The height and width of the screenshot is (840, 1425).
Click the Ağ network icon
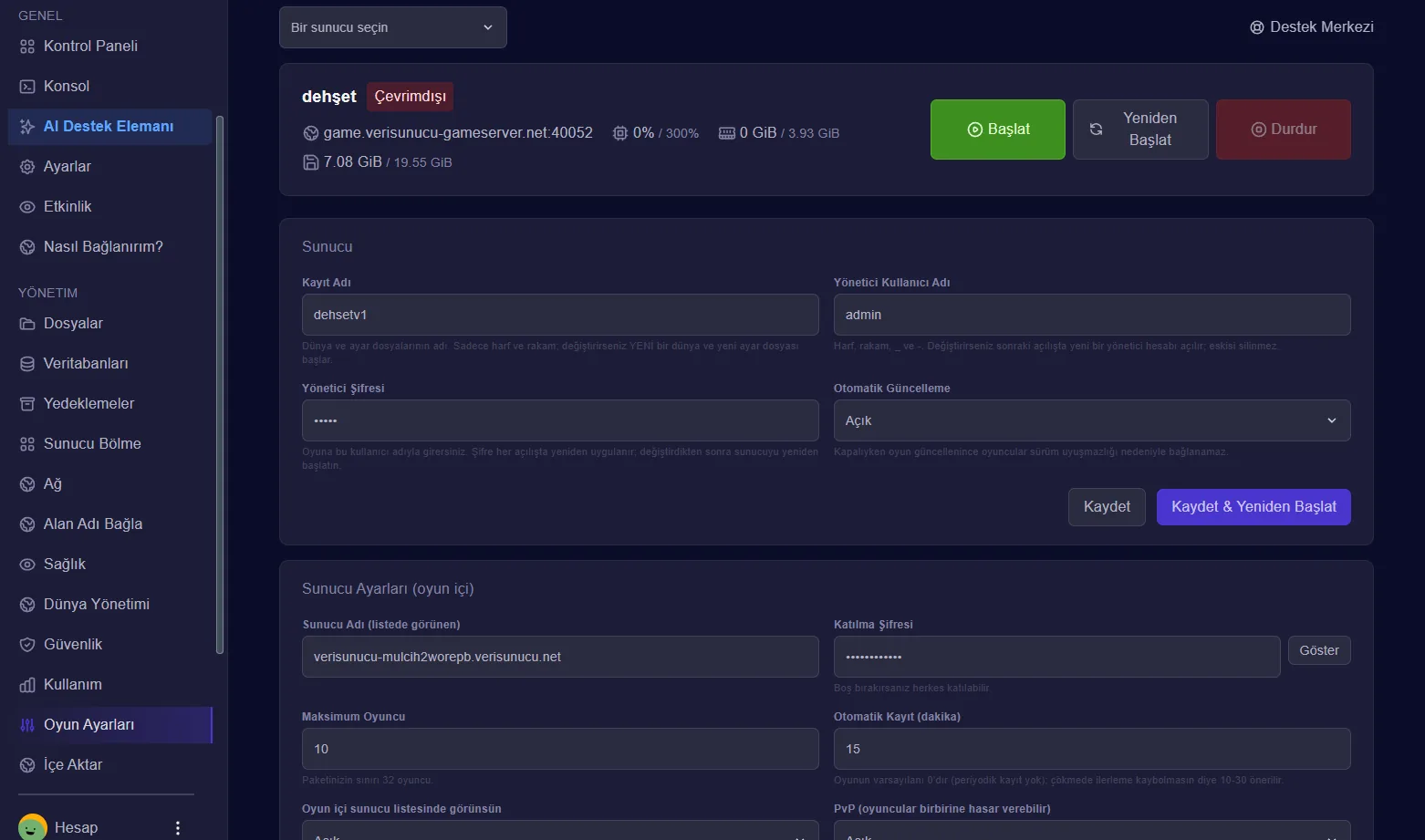coord(27,484)
